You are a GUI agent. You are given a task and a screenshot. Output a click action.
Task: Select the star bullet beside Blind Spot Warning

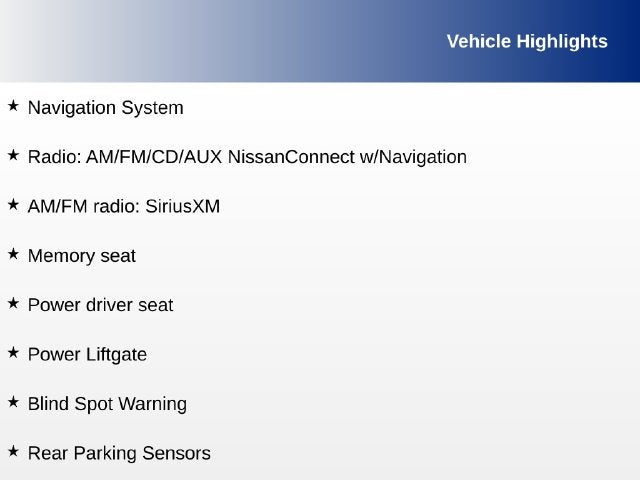click(x=13, y=402)
